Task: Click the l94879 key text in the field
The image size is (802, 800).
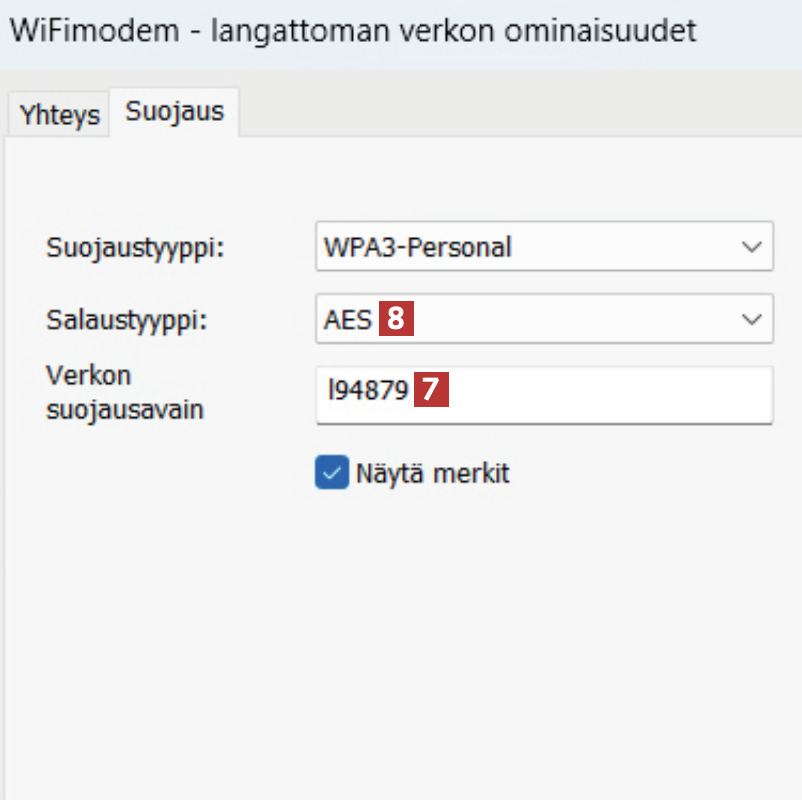Action: [368, 392]
